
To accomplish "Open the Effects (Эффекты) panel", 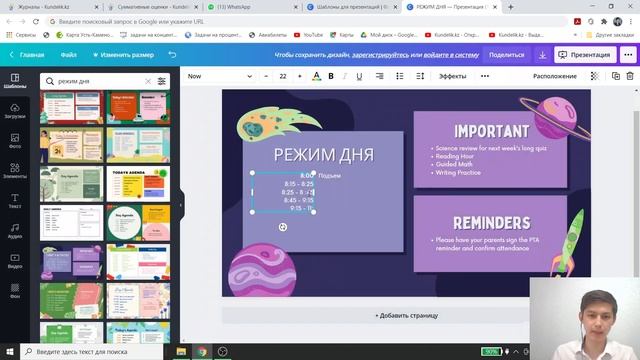I will coord(452,76).
